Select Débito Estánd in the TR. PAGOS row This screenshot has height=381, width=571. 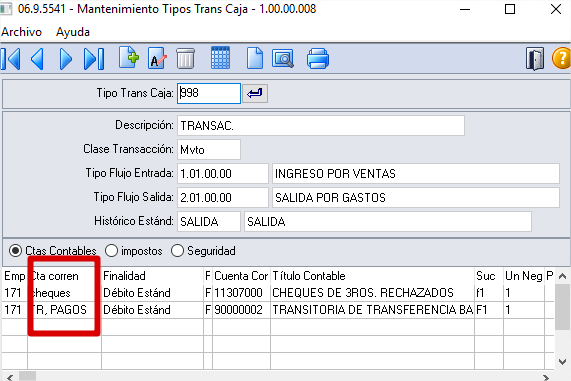coord(152,310)
